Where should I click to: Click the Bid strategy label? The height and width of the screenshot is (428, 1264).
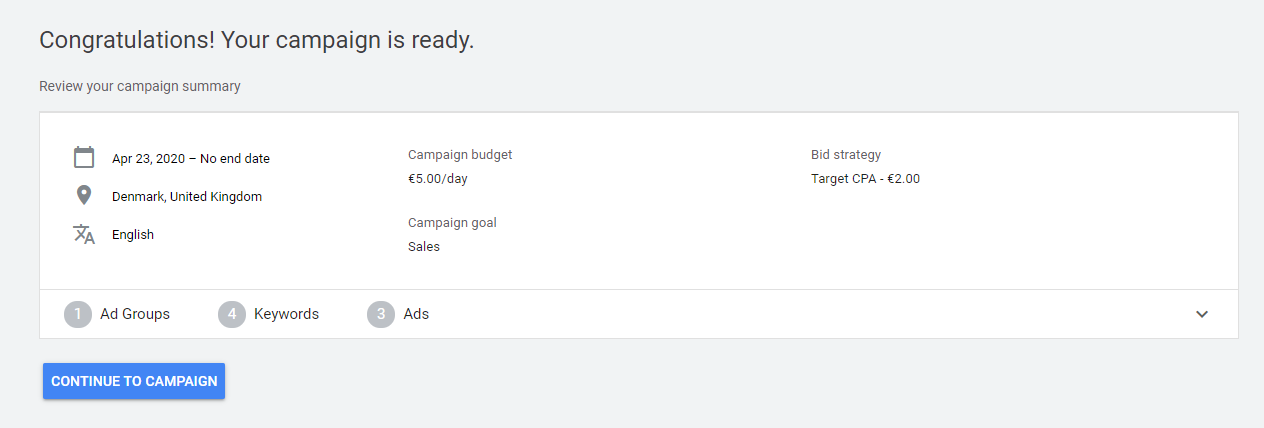coord(846,155)
